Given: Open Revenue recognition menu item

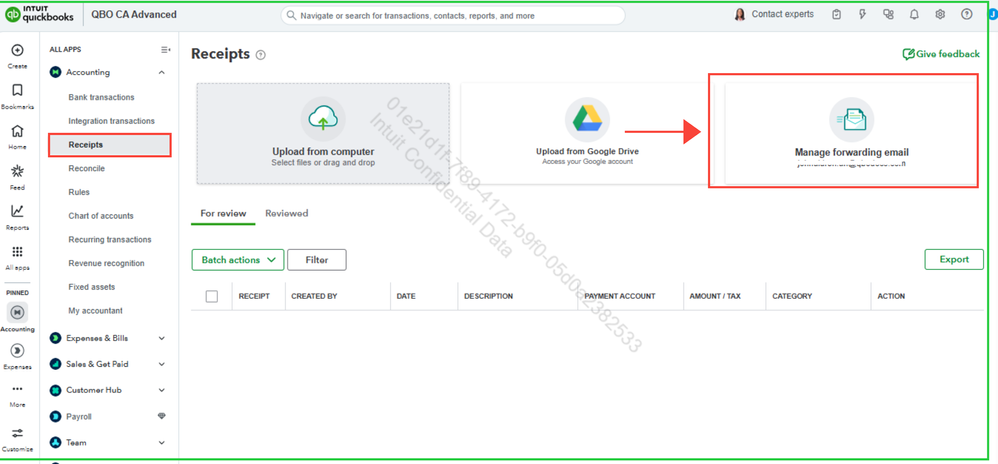Looking at the screenshot, I should coord(106,263).
